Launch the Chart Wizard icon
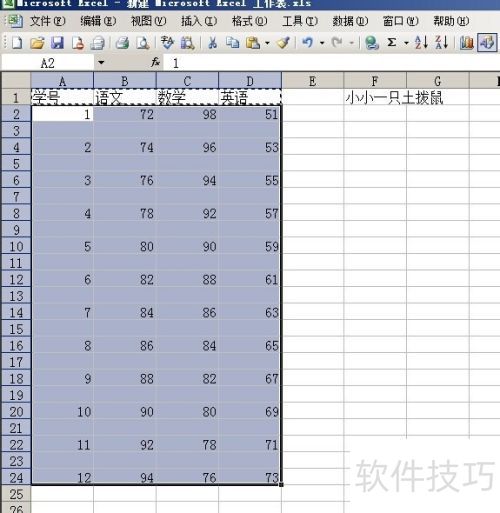500x513 pixels. [466, 43]
